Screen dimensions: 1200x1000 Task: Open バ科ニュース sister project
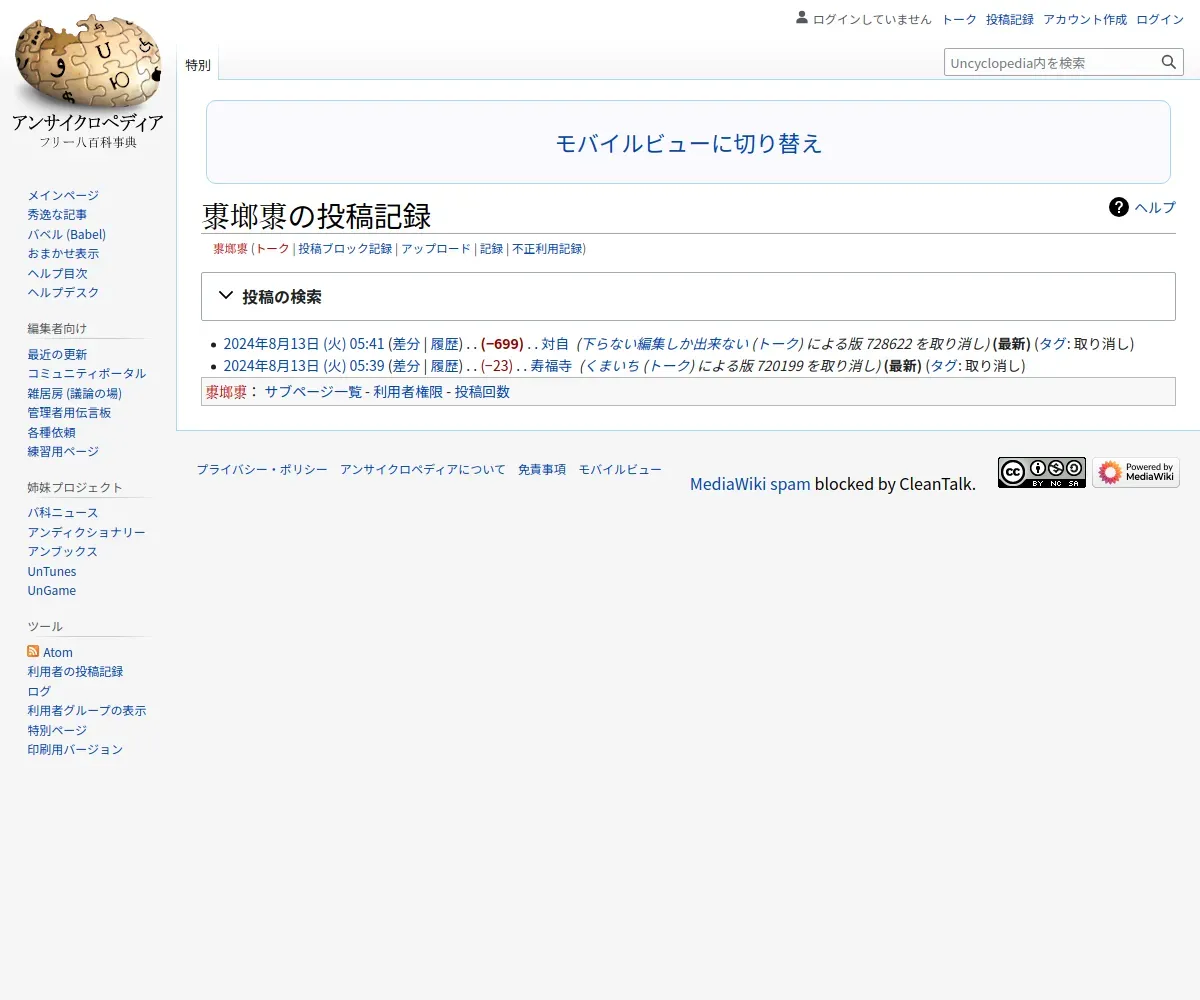[x=63, y=512]
